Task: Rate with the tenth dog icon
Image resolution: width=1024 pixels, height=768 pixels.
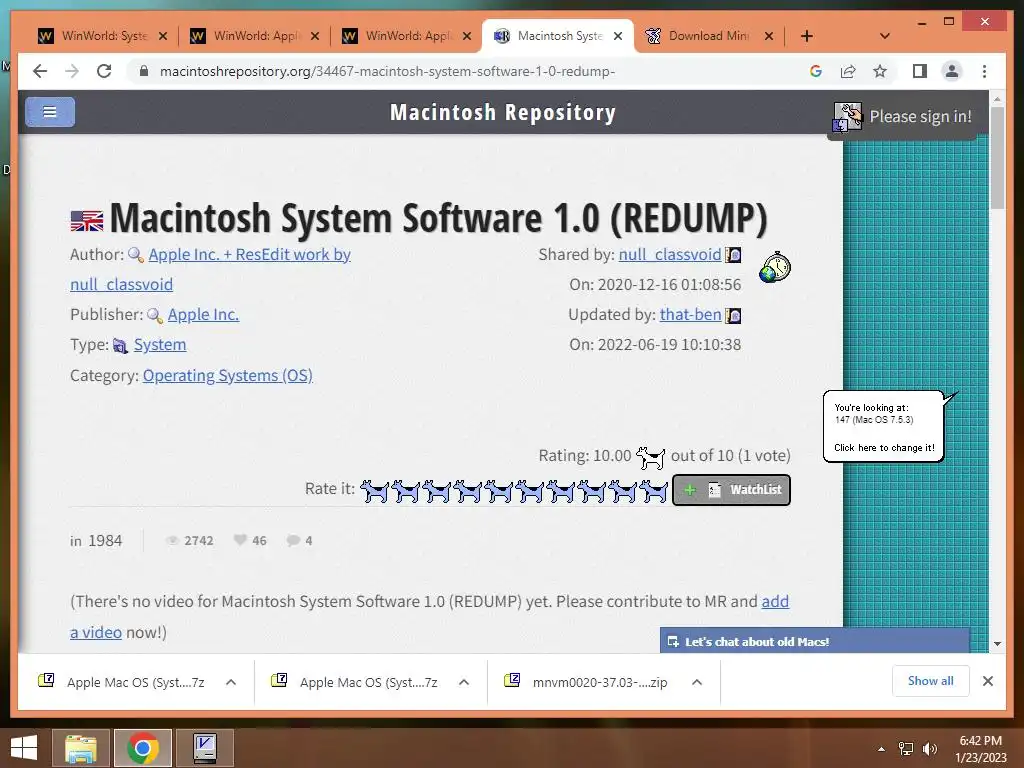Action: tap(653, 490)
